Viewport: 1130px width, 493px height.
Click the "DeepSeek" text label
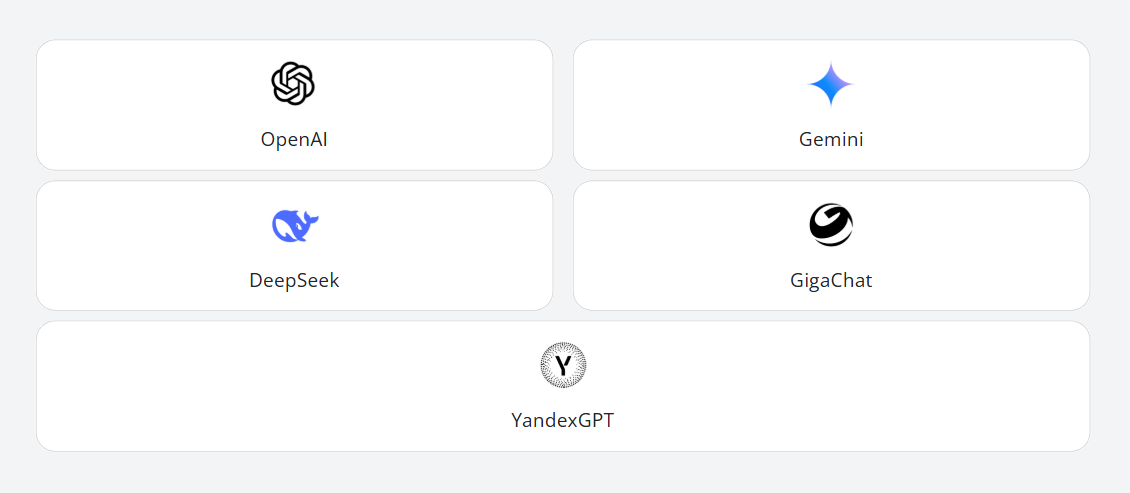point(294,280)
